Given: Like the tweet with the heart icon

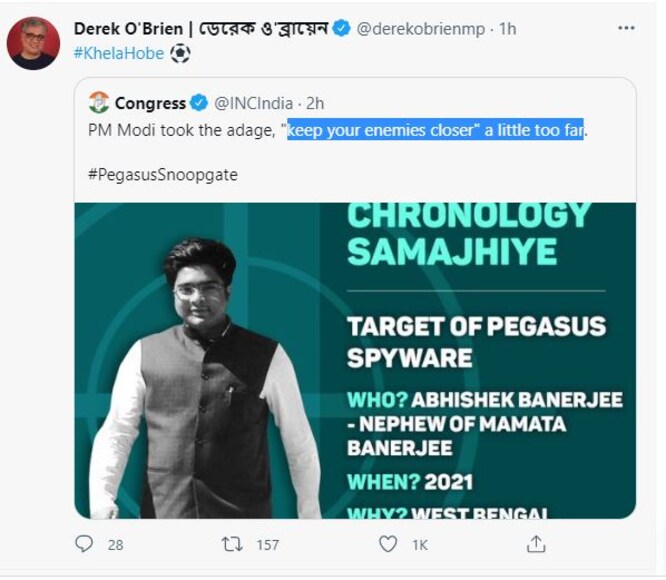Looking at the screenshot, I should 388,544.
